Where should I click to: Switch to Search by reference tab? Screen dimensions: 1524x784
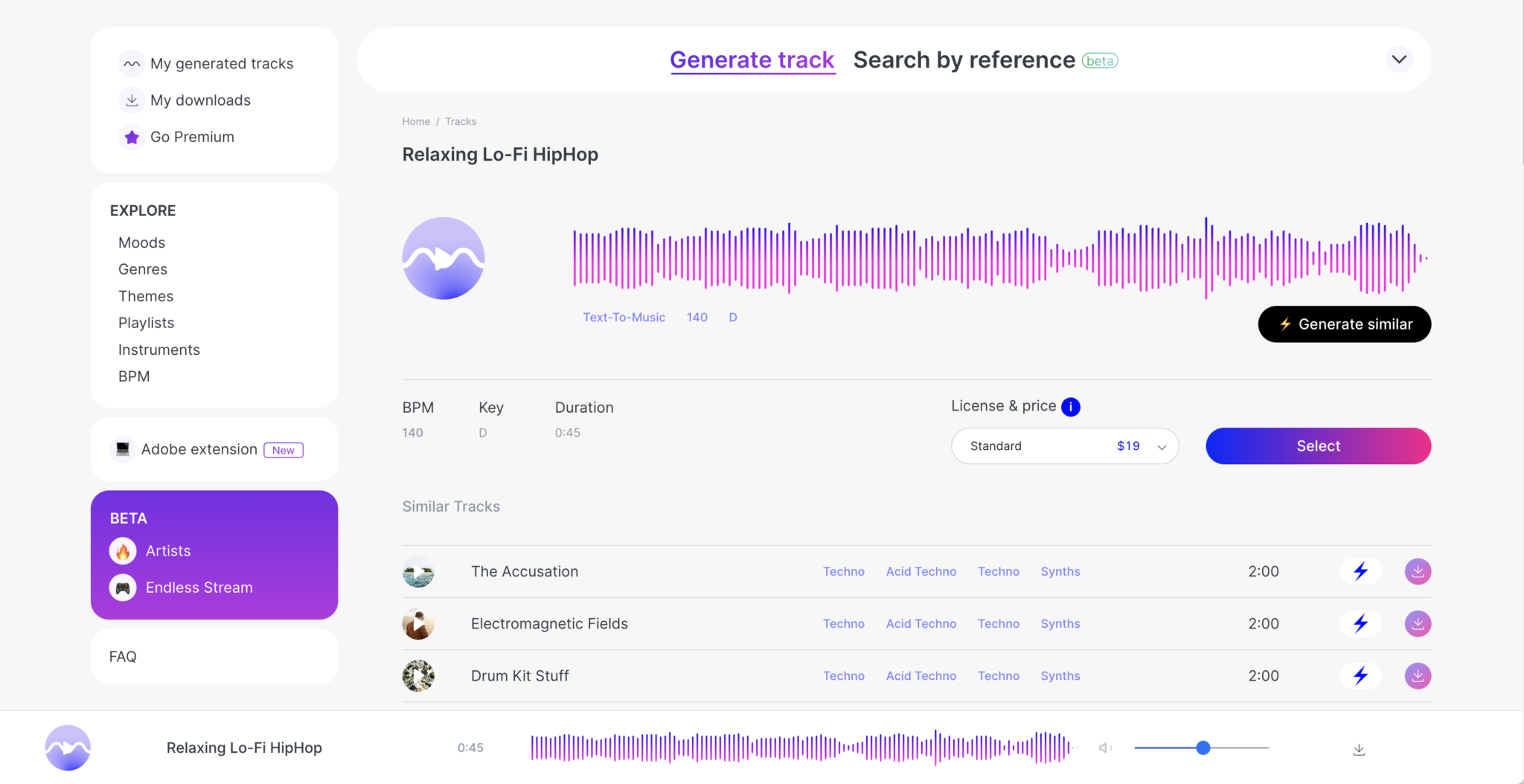964,60
